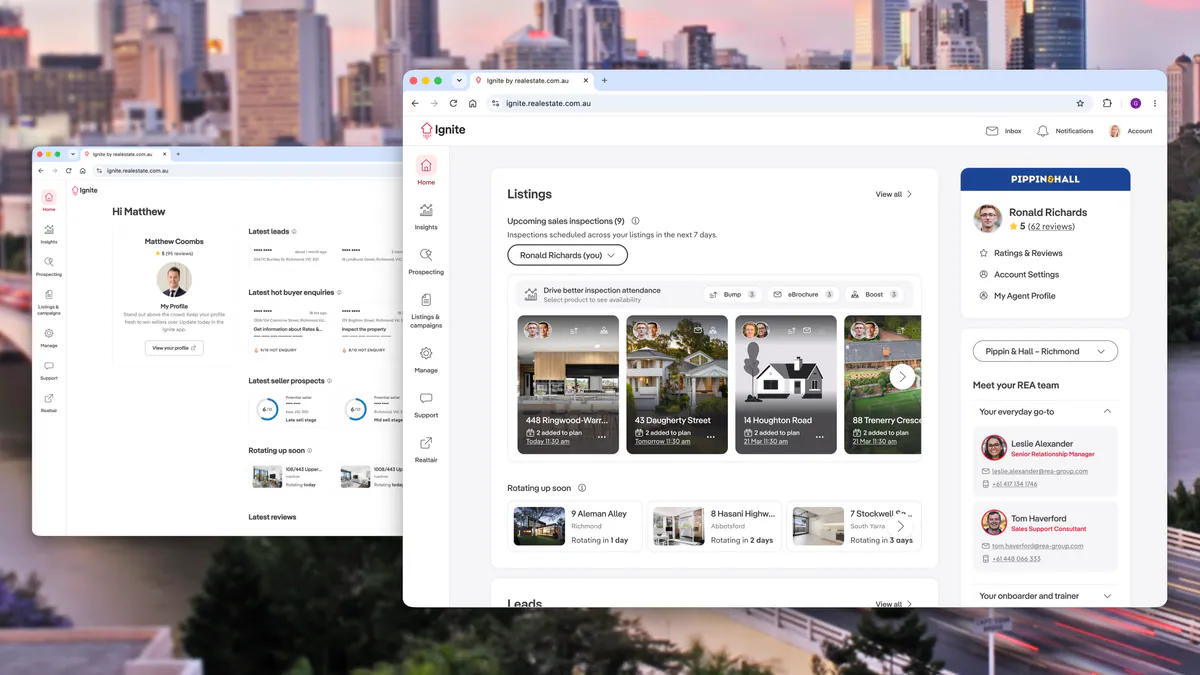Open the Chrome three-dot menu in front window
The image size is (1200, 675).
tap(1155, 103)
